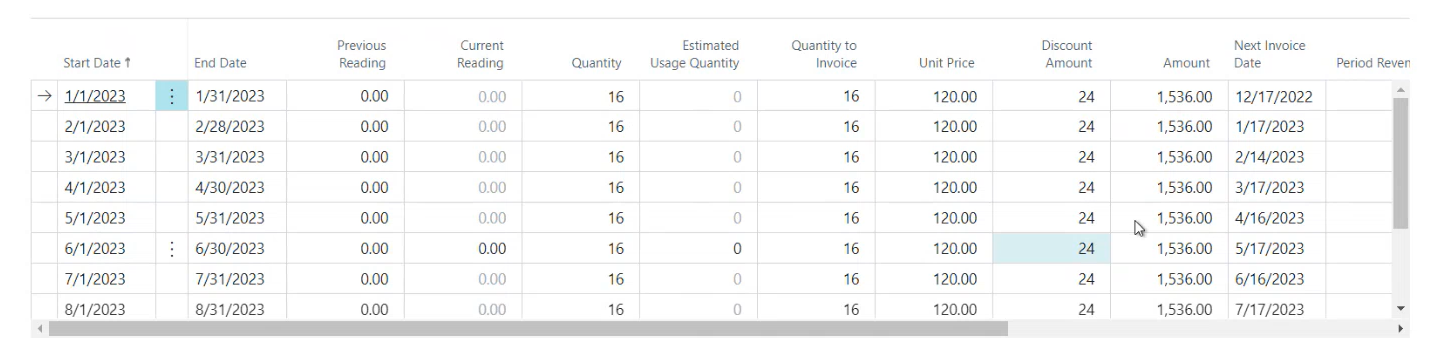Select Start Date cell 5/1/2023
This screenshot has width=1430, height=363.
(95, 218)
